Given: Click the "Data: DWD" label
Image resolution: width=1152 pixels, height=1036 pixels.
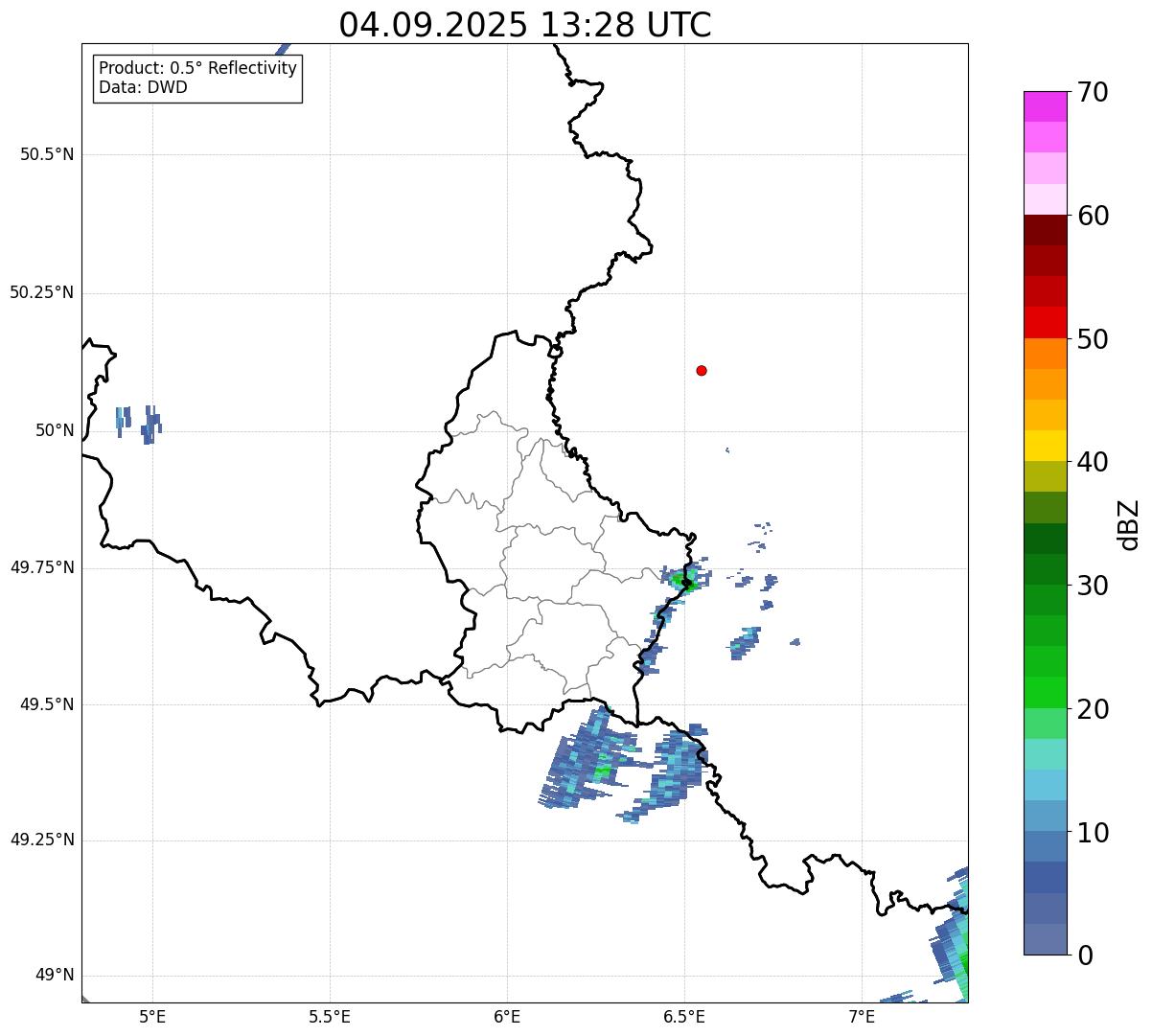Looking at the screenshot, I should pos(143,88).
